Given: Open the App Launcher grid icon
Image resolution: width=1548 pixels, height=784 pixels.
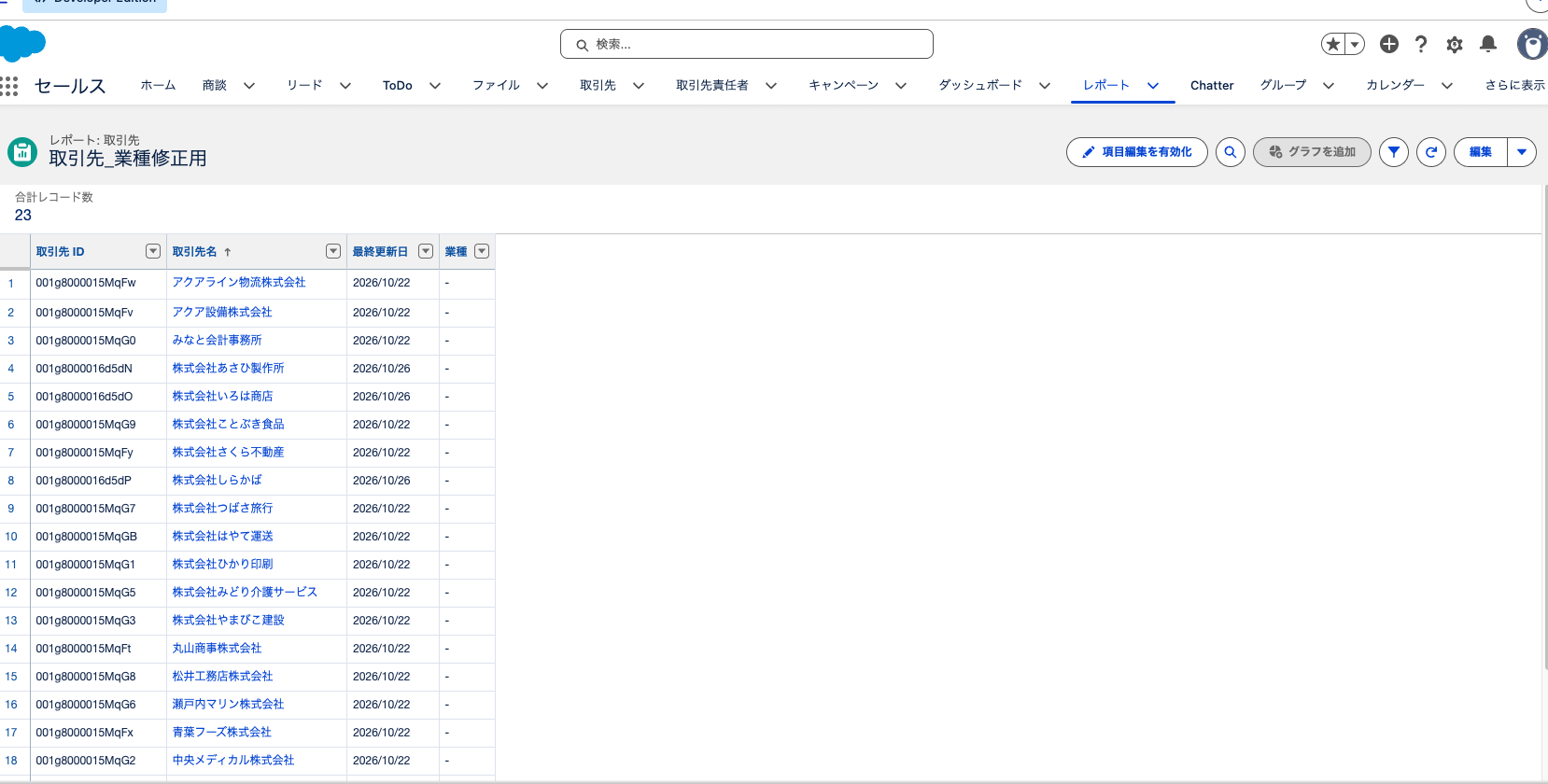Looking at the screenshot, I should [9, 86].
